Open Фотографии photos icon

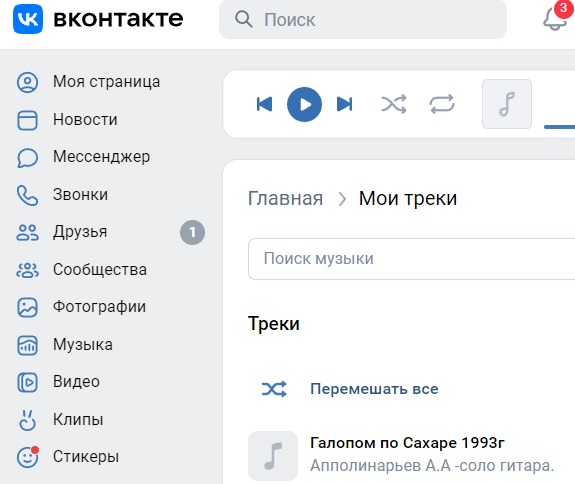tap(27, 307)
